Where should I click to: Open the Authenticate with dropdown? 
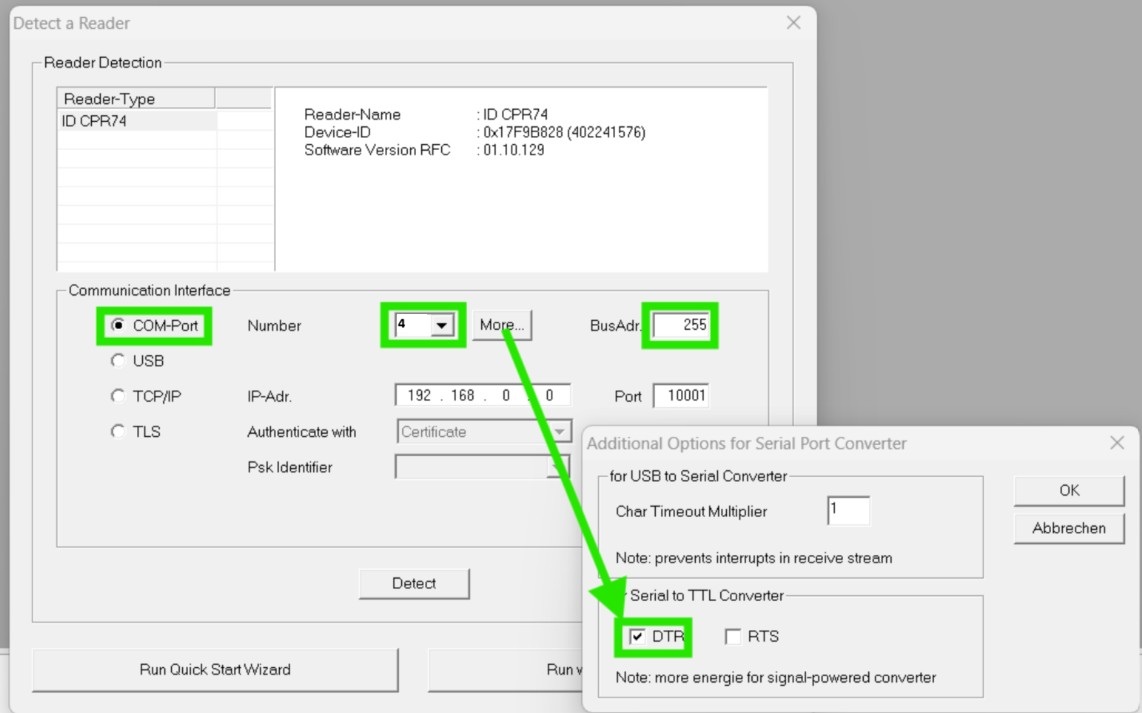(x=483, y=432)
